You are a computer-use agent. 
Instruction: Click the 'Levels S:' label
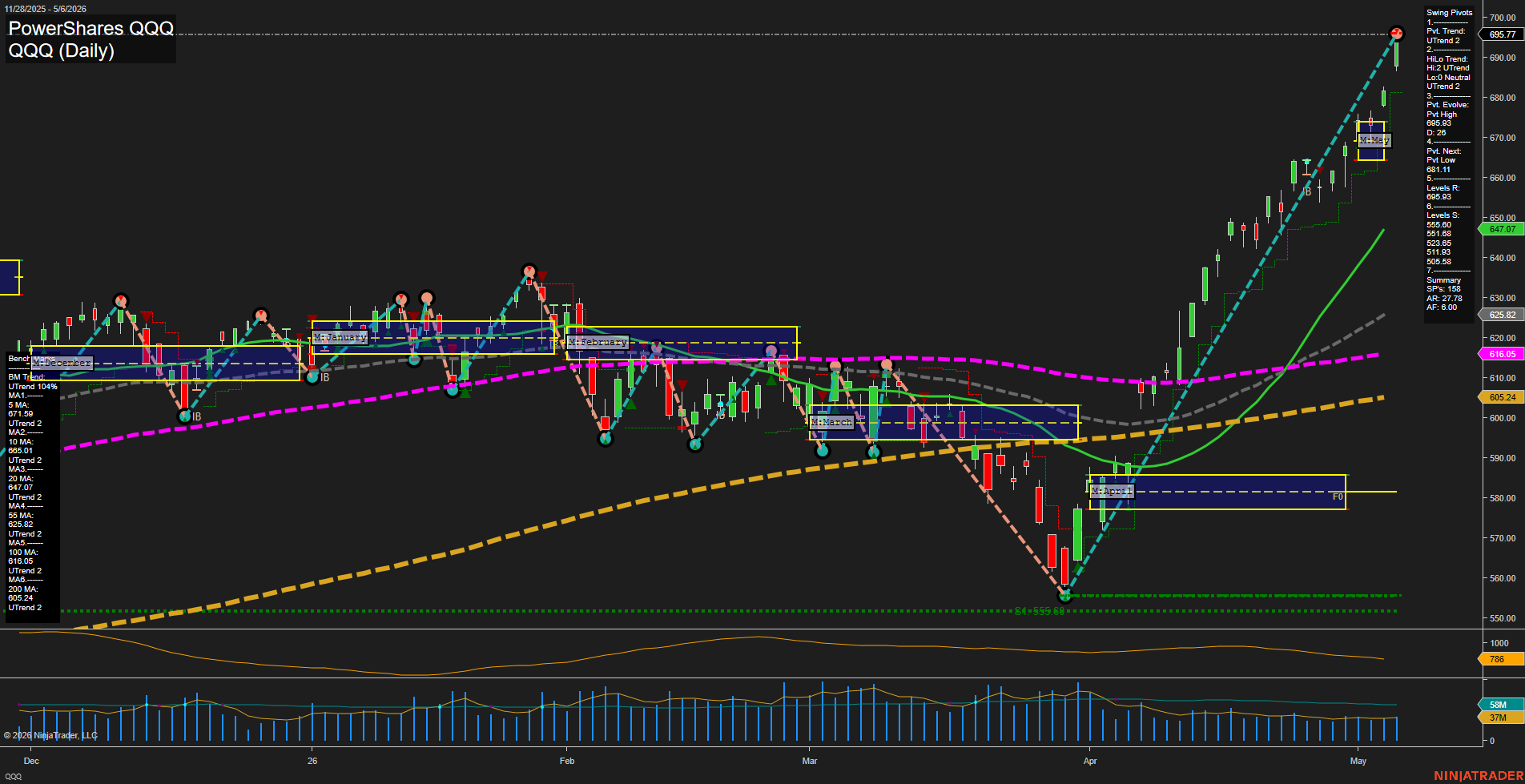click(x=1443, y=215)
